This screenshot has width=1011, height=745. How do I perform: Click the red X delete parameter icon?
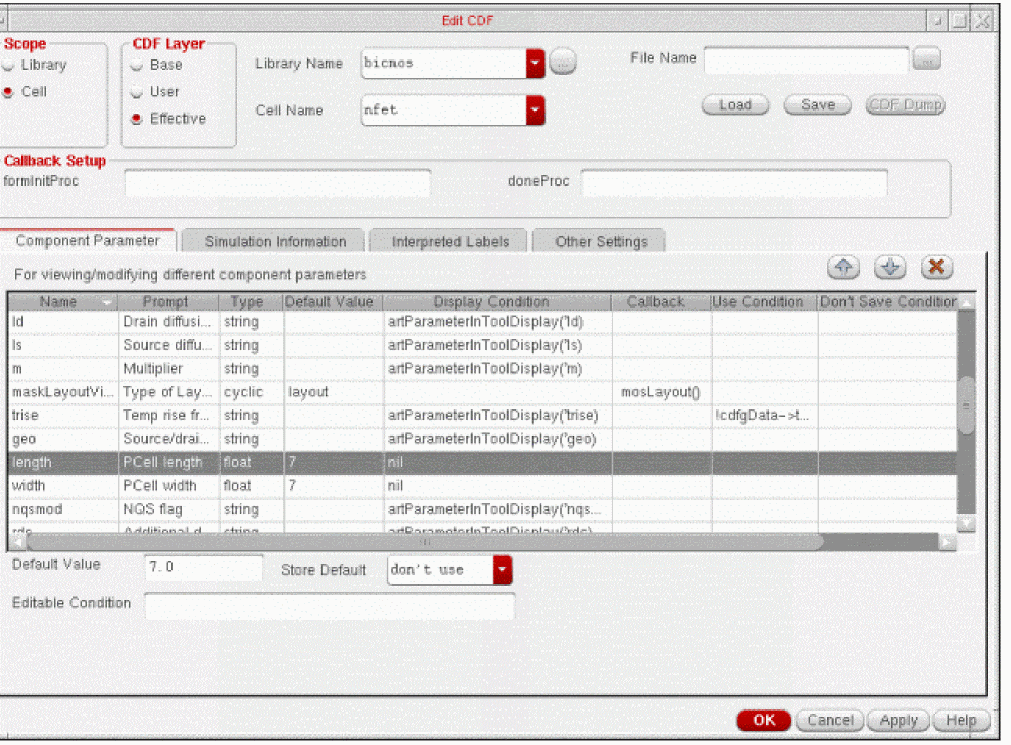(x=936, y=267)
